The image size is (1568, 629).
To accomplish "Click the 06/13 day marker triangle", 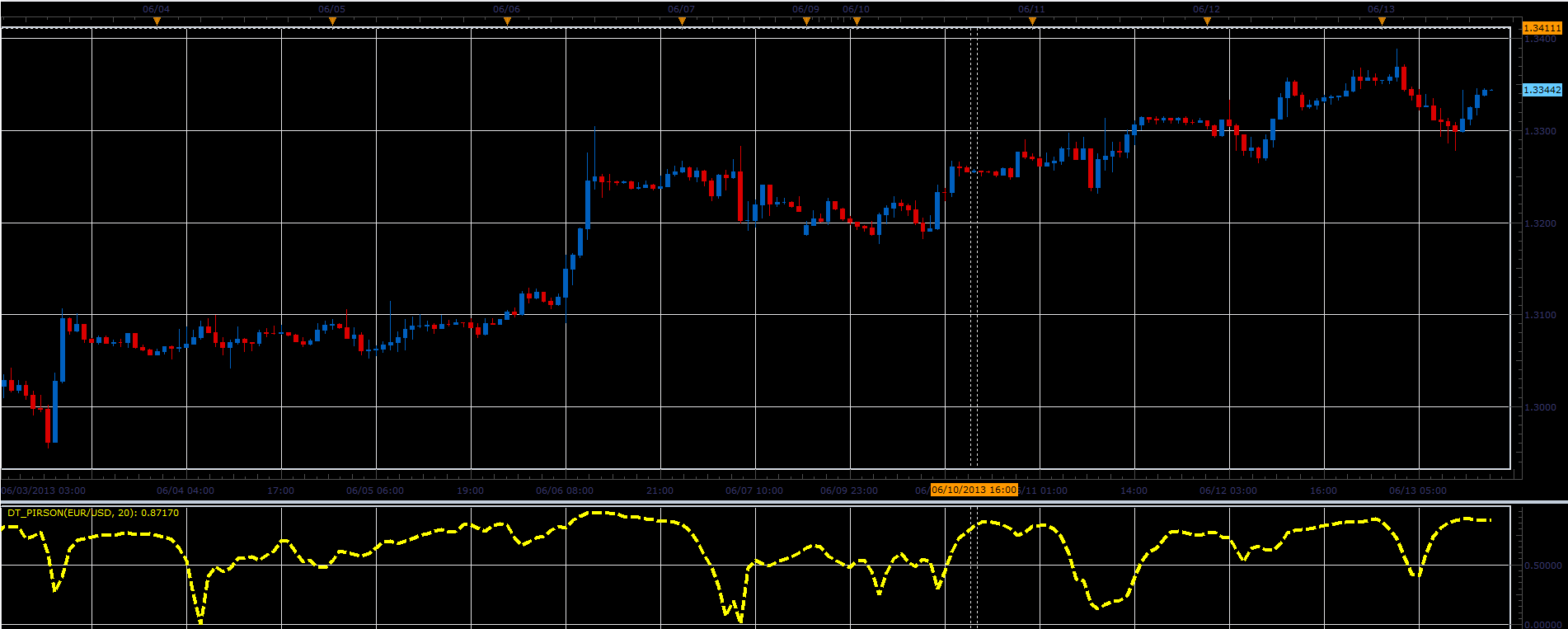I will [x=1382, y=21].
